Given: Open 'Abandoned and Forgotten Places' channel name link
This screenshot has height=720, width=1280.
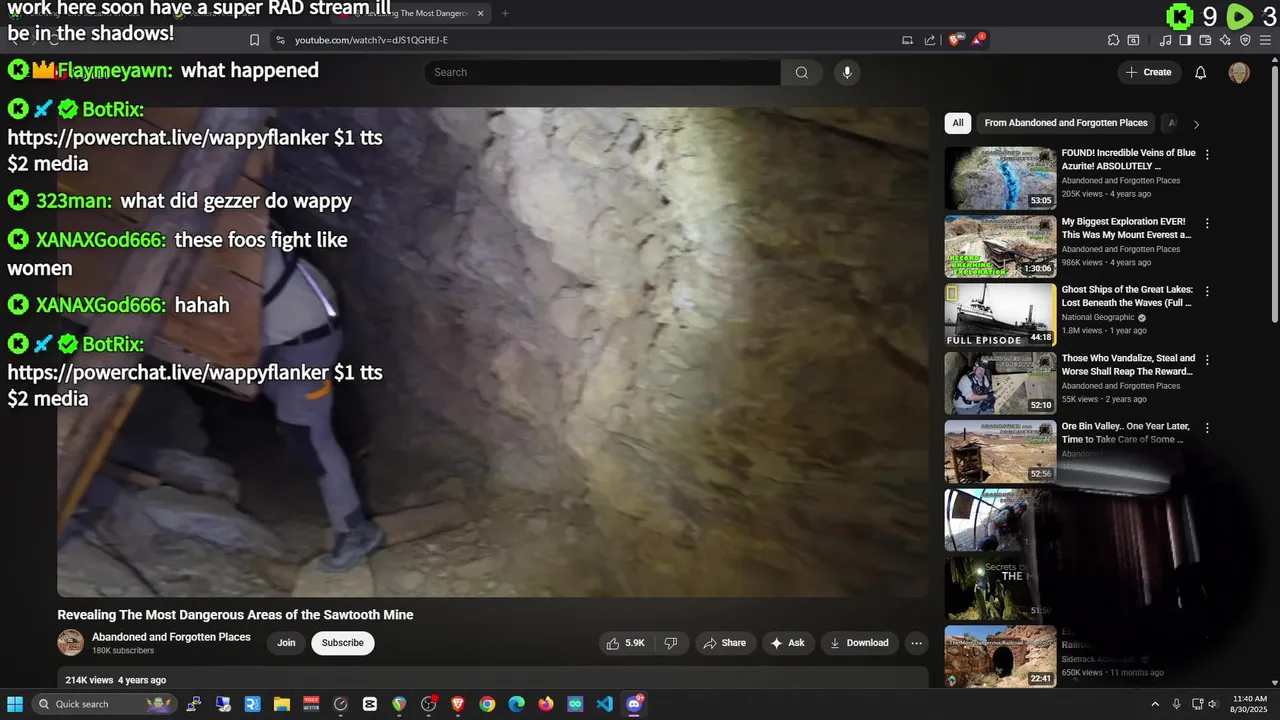Looking at the screenshot, I should click(x=171, y=637).
